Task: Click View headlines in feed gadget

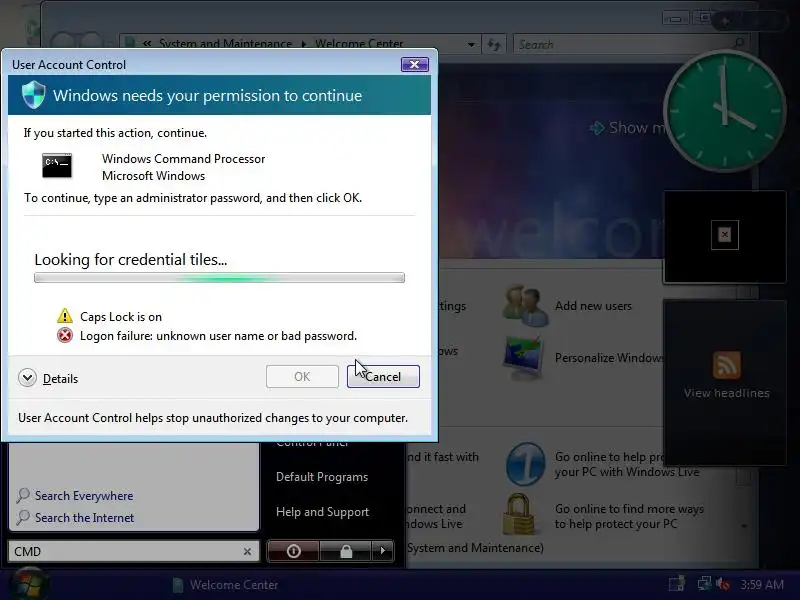Action: click(727, 393)
